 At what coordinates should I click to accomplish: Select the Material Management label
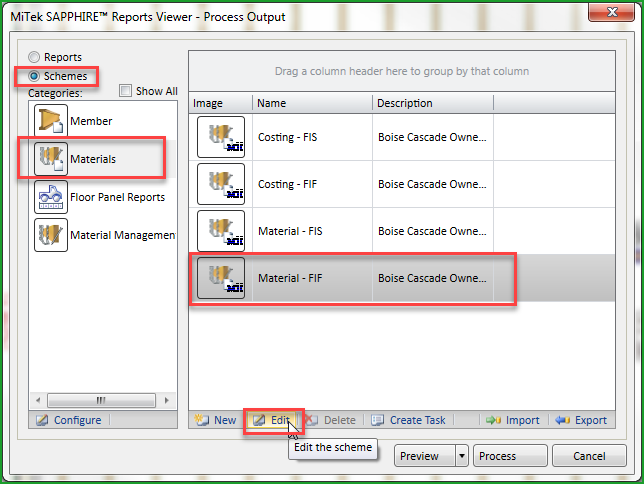(123, 235)
